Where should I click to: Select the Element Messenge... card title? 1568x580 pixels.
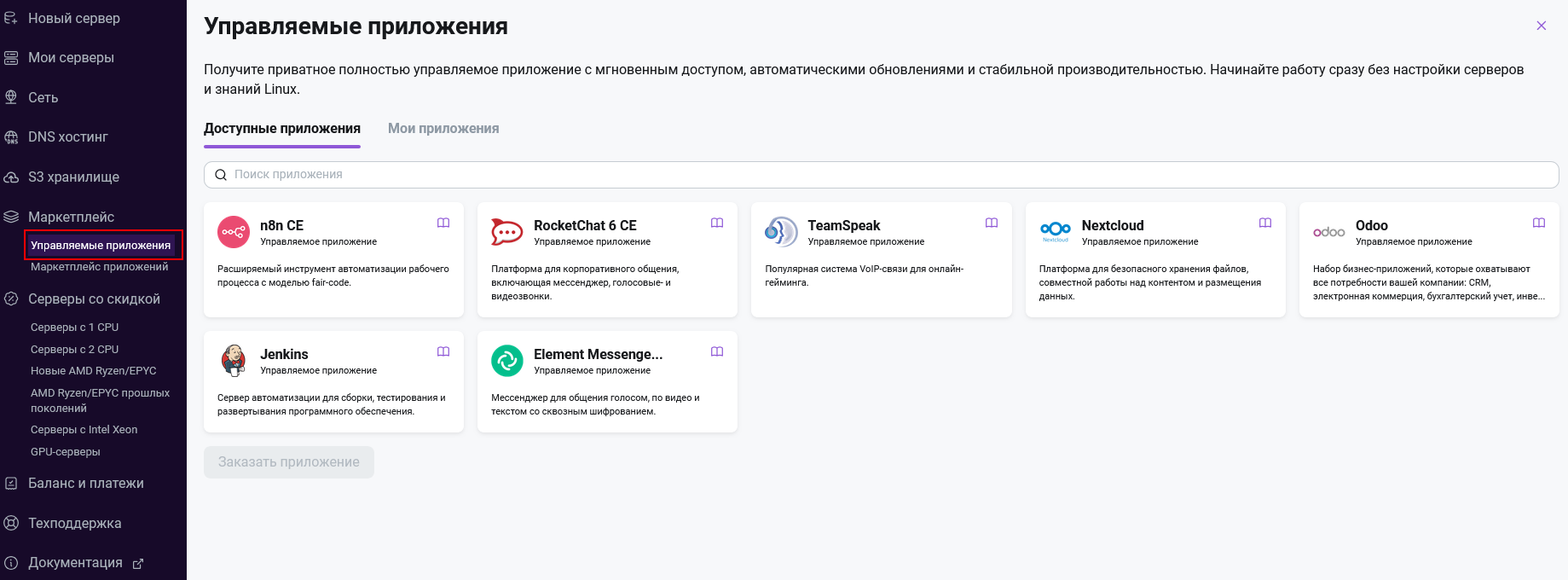coord(598,354)
